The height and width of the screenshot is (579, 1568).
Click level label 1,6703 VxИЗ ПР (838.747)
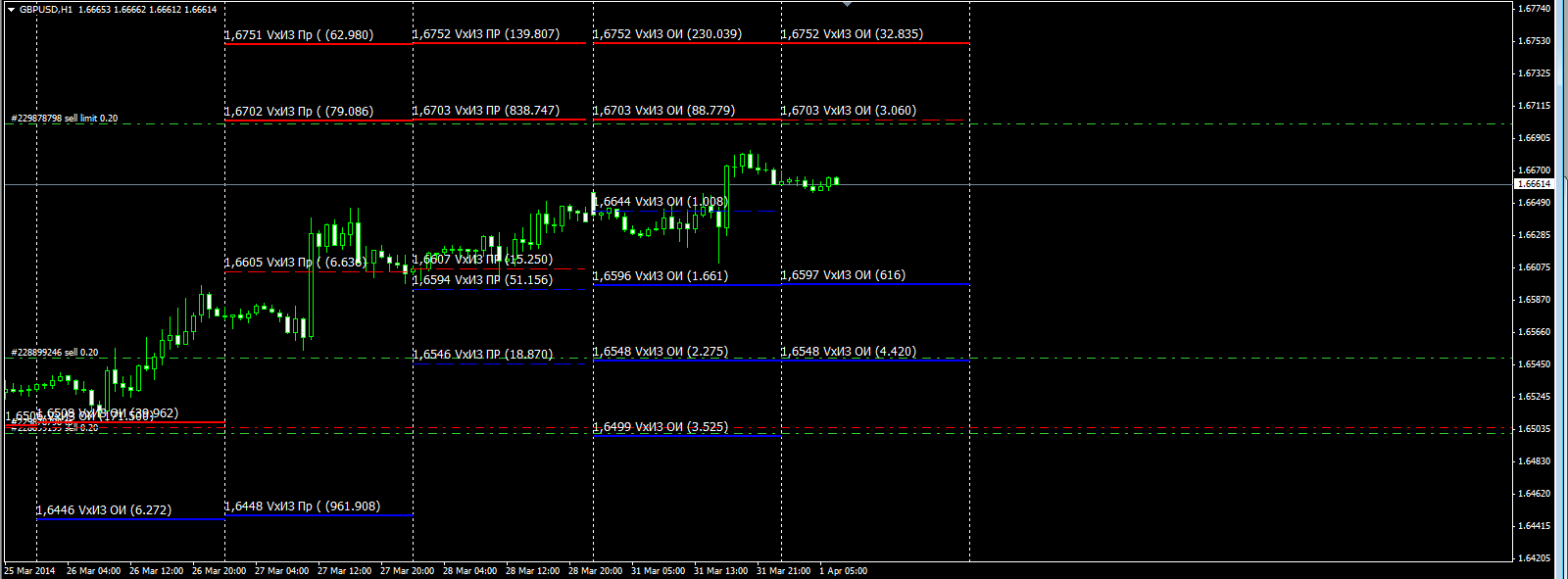486,111
